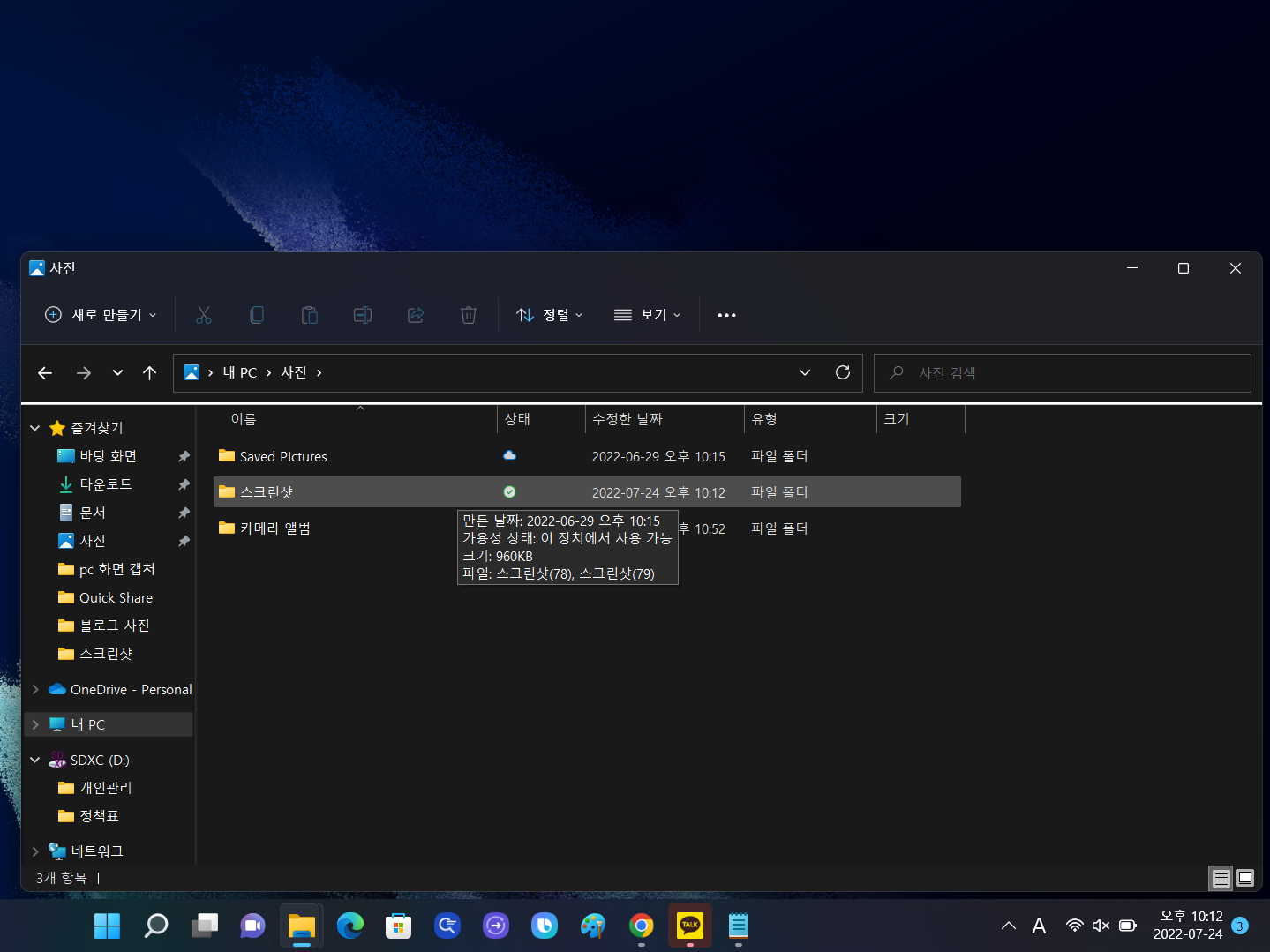Switch to large thumbnails view at bottom right
The width and height of the screenshot is (1270, 952).
(1245, 878)
